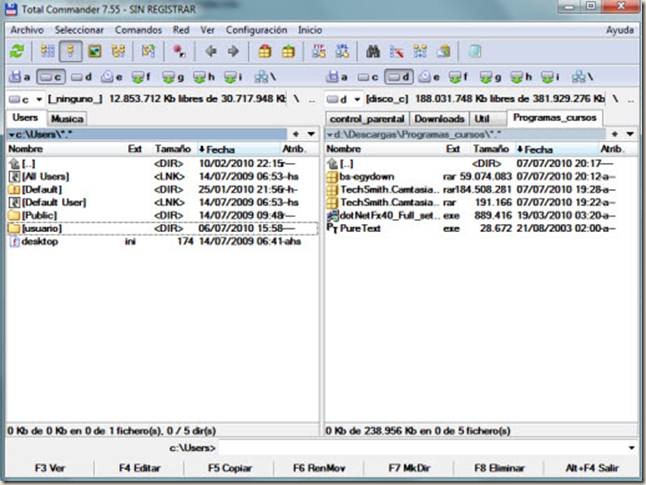This screenshot has height=485, width=646.
Task: Switch to brief file list view icon
Action: (47, 52)
